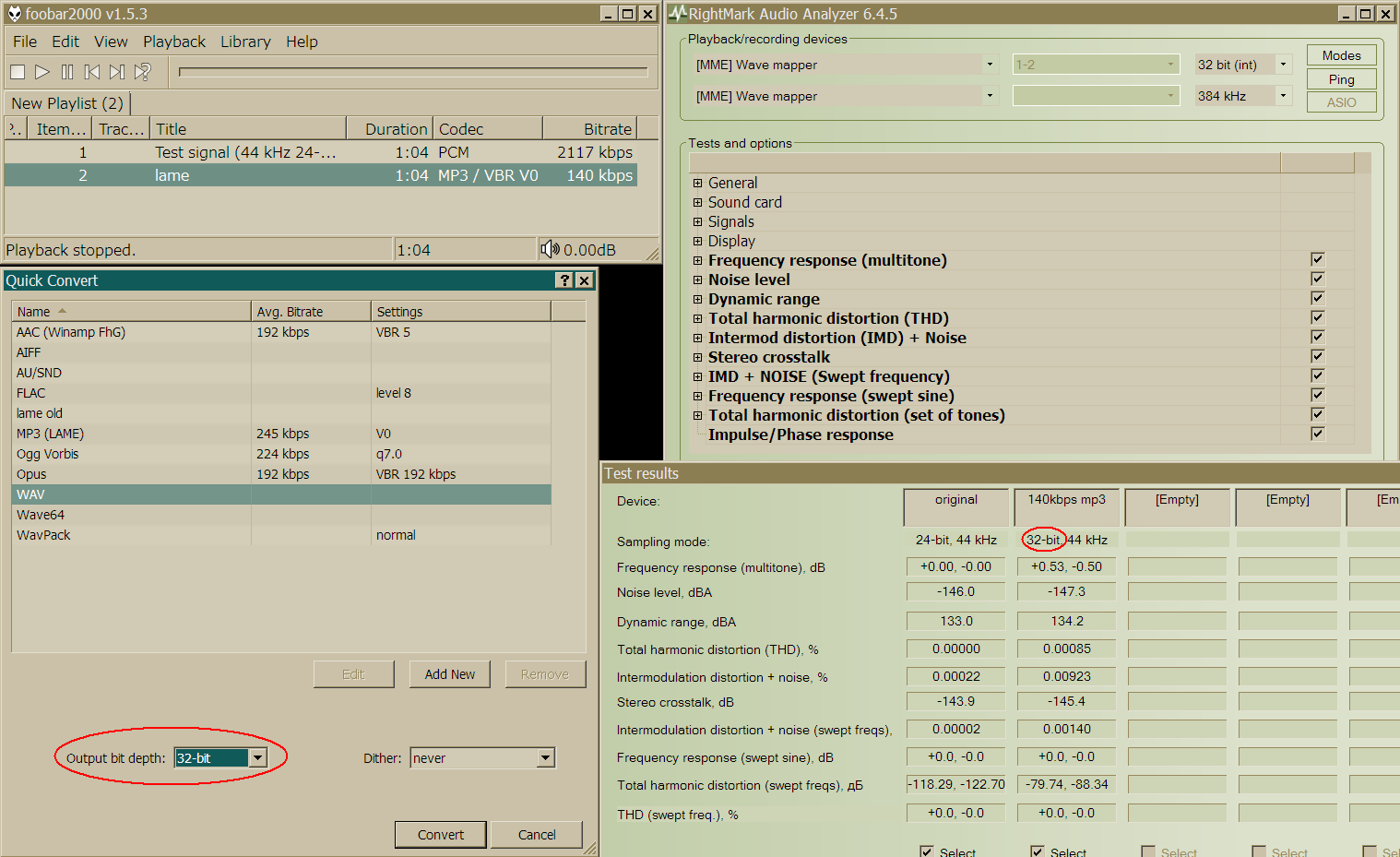Open the Help menu

point(302,42)
